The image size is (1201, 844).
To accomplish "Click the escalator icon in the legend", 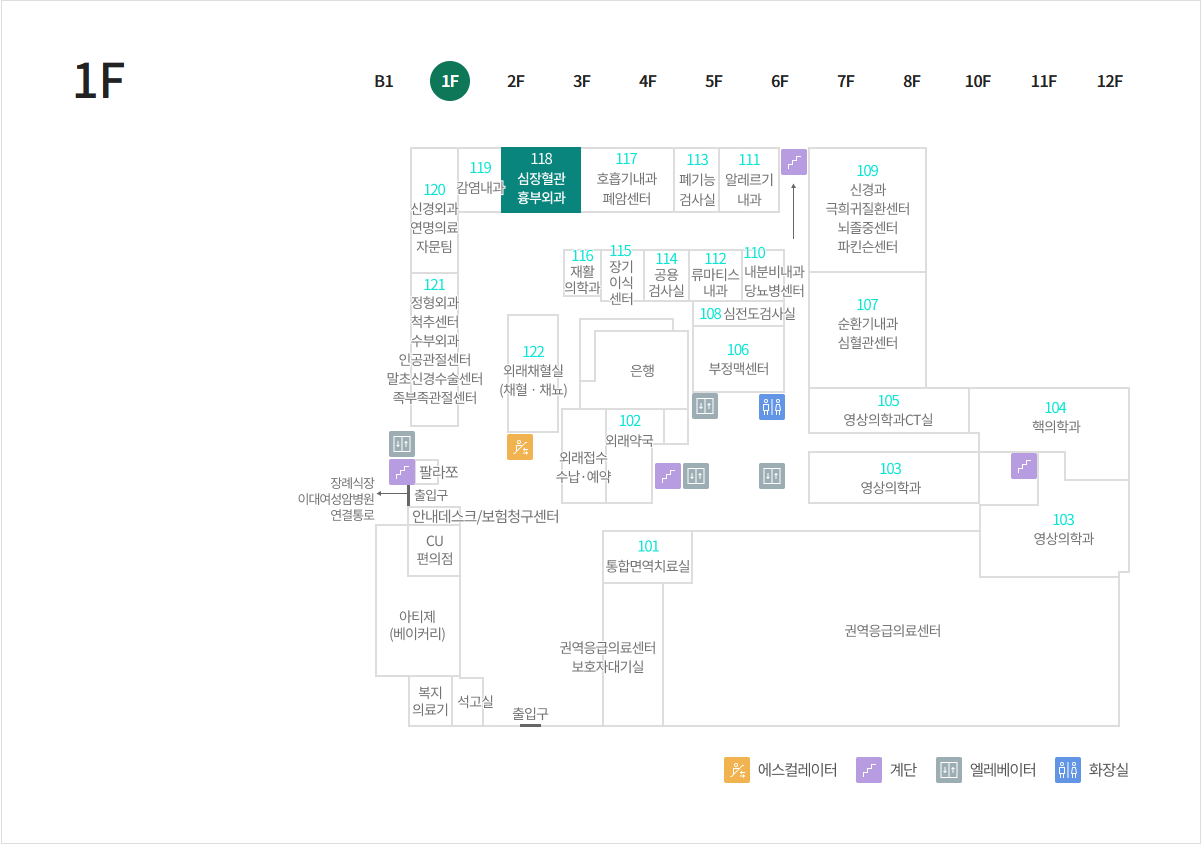I will point(737,770).
